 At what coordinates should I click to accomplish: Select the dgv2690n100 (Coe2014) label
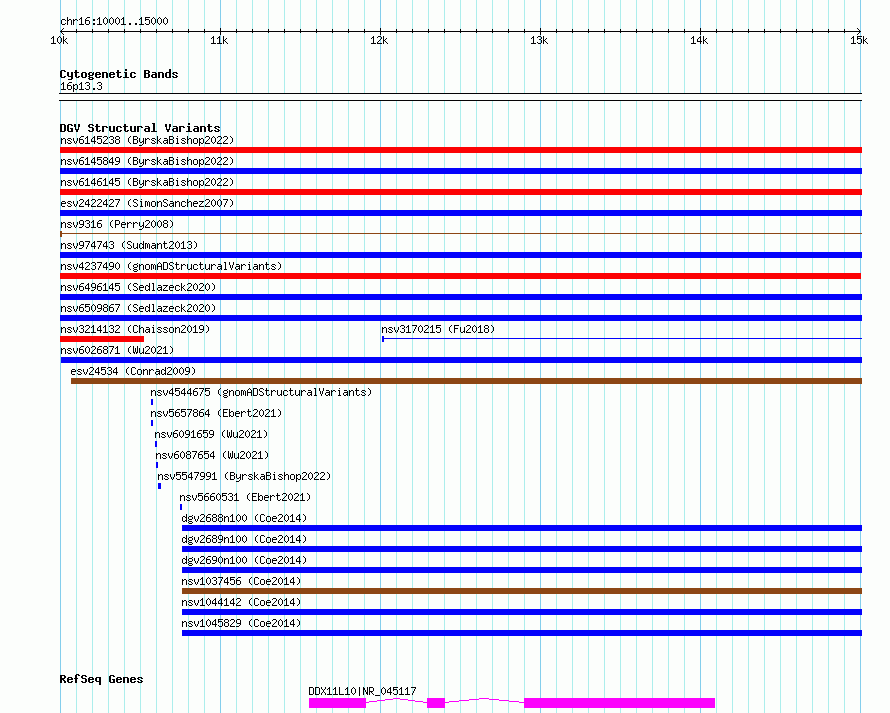coord(244,560)
